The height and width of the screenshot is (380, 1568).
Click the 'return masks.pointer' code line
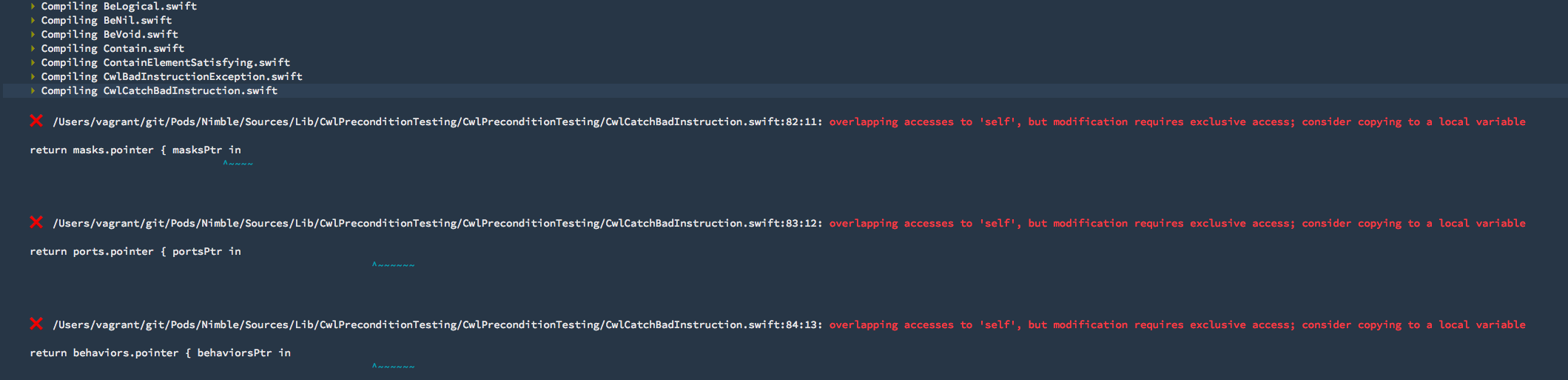coord(135,150)
